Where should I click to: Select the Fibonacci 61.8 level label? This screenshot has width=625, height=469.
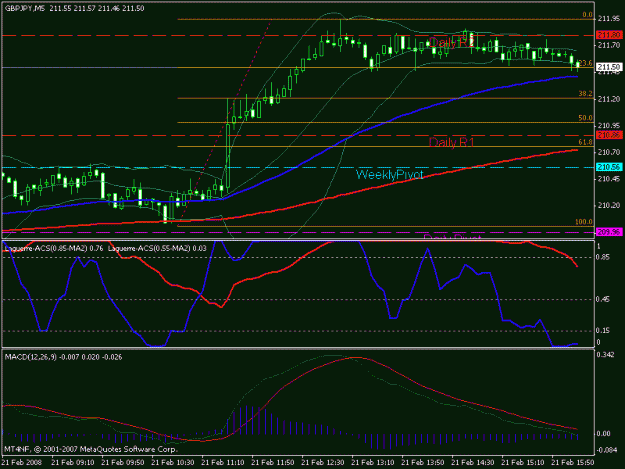pyautogui.click(x=586, y=142)
